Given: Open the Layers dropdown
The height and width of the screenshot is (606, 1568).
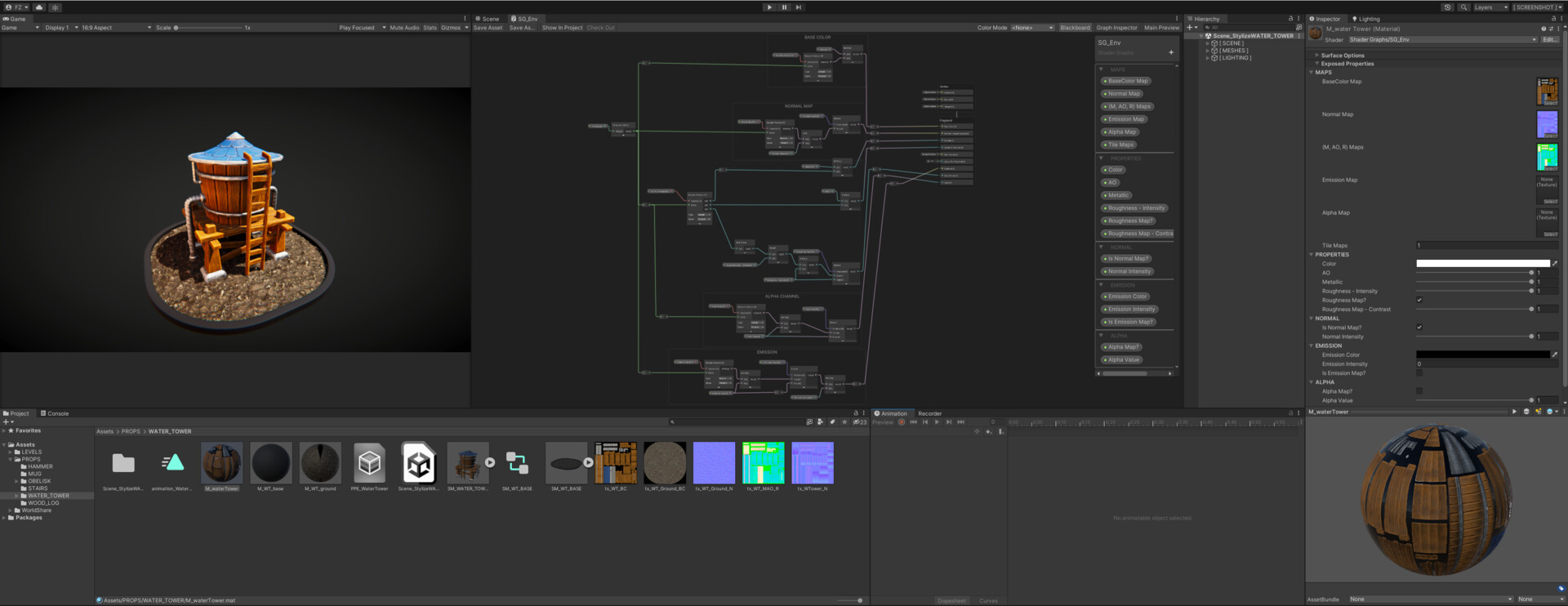Looking at the screenshot, I should click(1490, 7).
